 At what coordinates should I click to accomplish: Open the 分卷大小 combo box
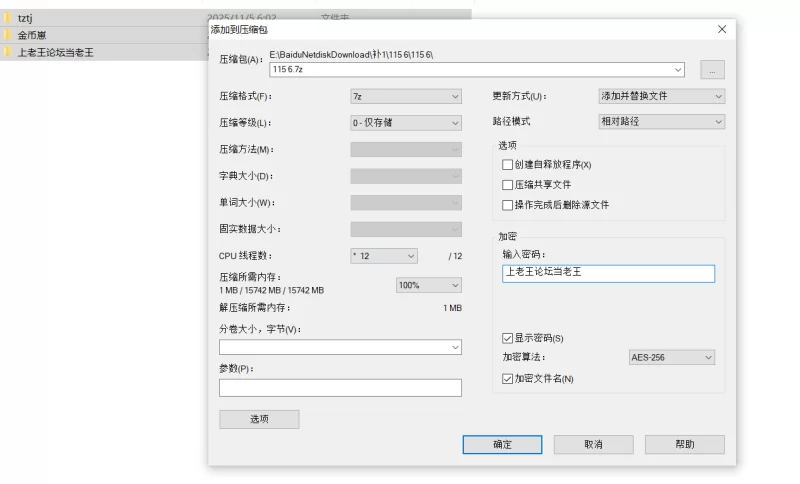coord(340,347)
